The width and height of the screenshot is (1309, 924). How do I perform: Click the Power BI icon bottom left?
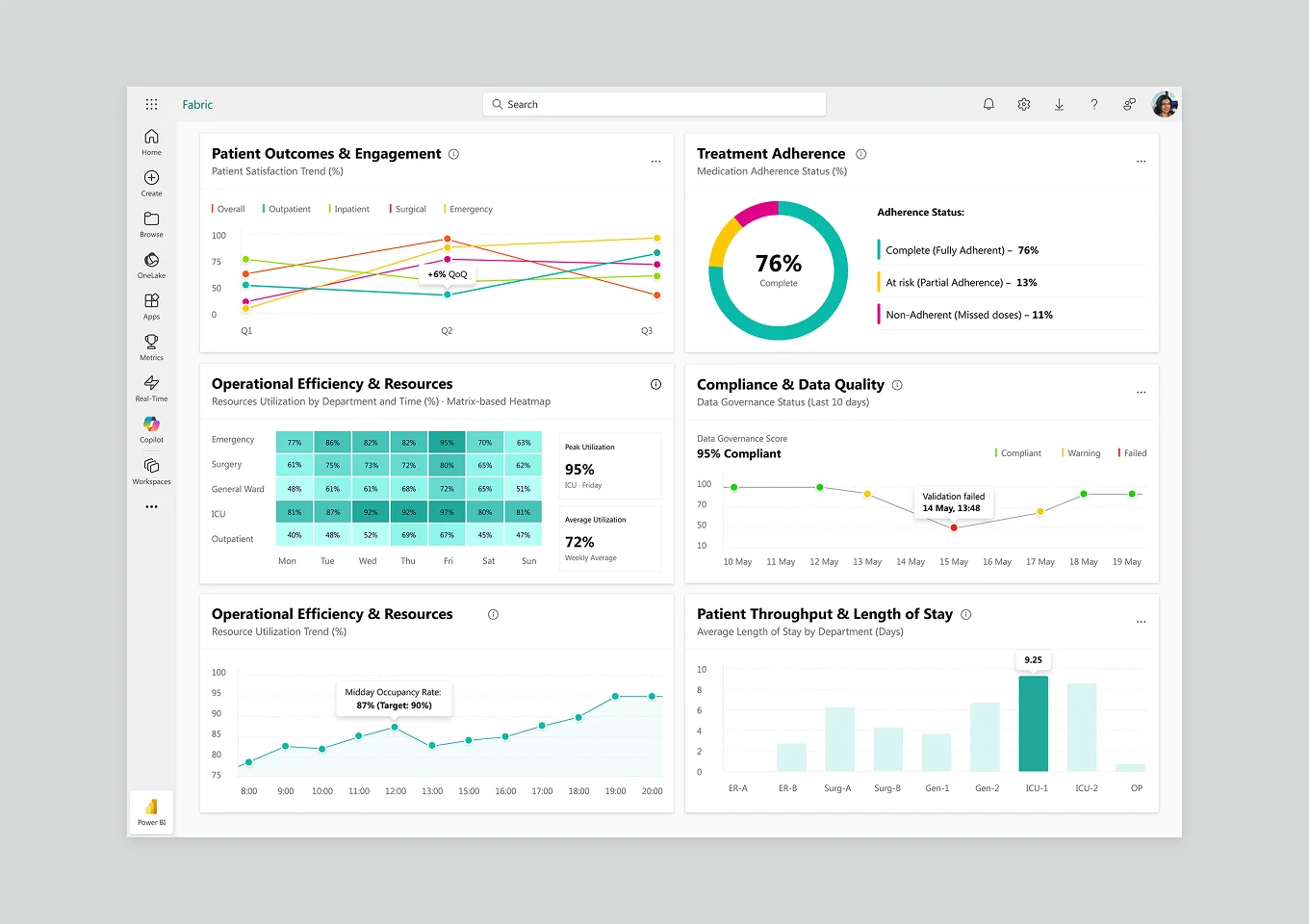(x=151, y=811)
